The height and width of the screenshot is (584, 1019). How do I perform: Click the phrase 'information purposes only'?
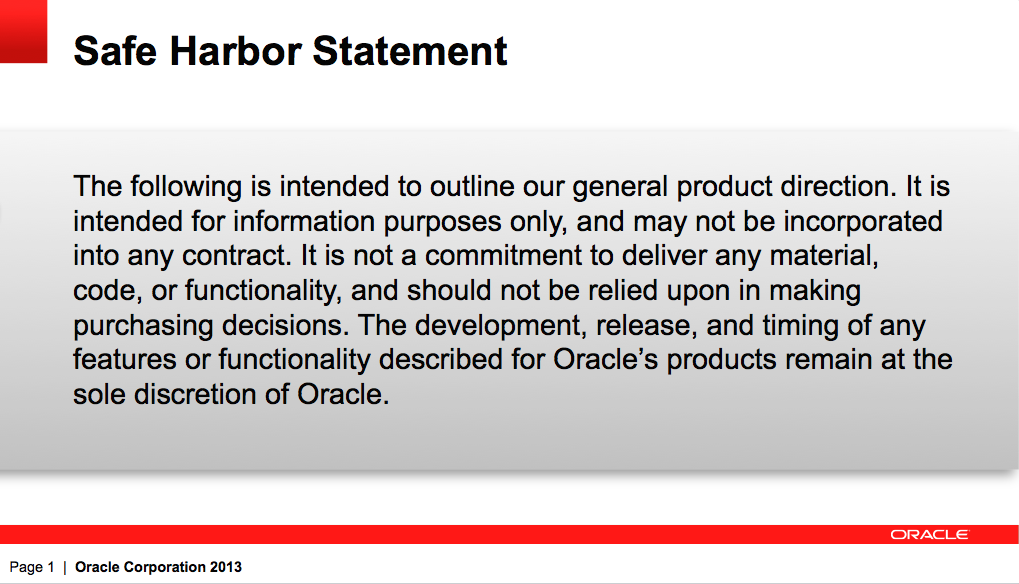pyautogui.click(x=400, y=222)
